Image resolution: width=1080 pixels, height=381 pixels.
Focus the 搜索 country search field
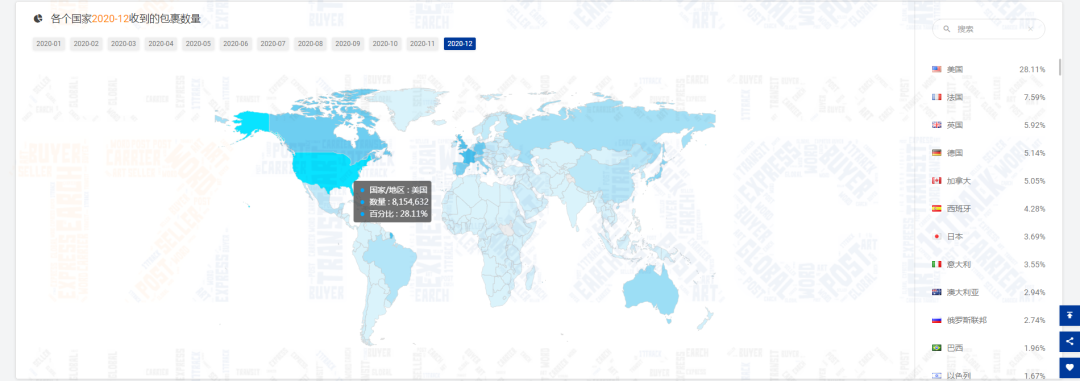(988, 29)
